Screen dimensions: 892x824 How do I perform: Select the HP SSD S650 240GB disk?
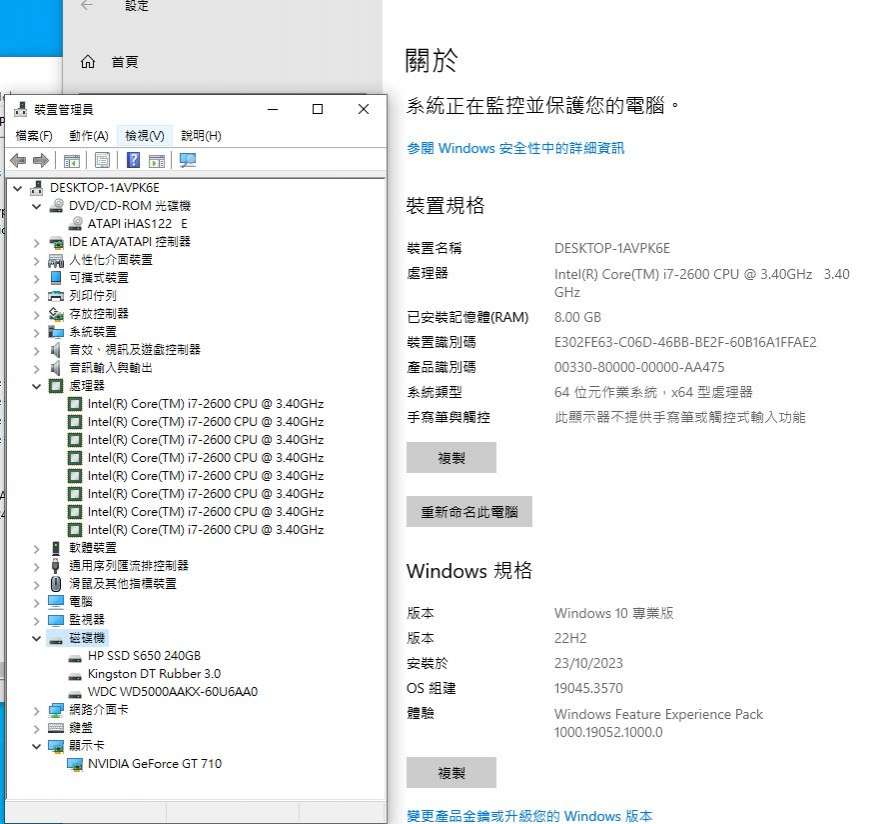pos(144,656)
